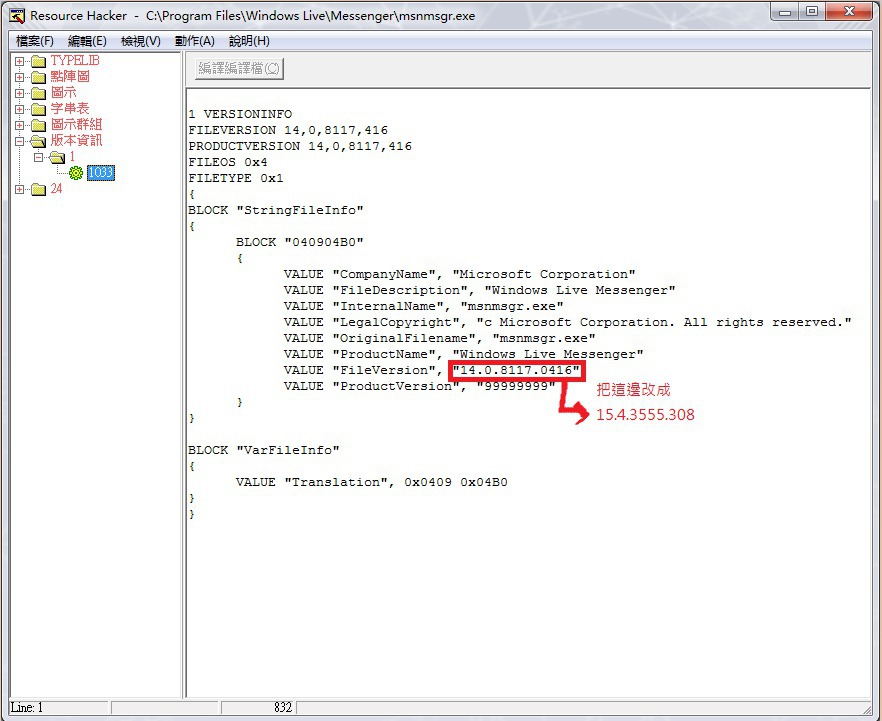Open the 說明(H) menu
The image size is (882, 721).
pos(249,41)
